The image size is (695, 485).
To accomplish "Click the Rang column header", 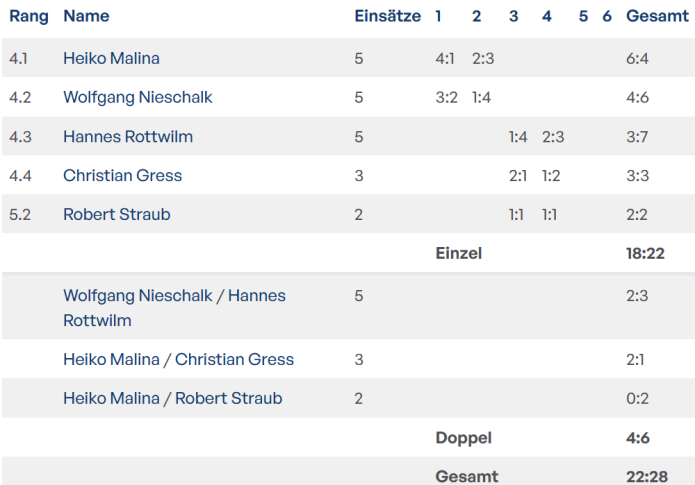I will tap(29, 16).
